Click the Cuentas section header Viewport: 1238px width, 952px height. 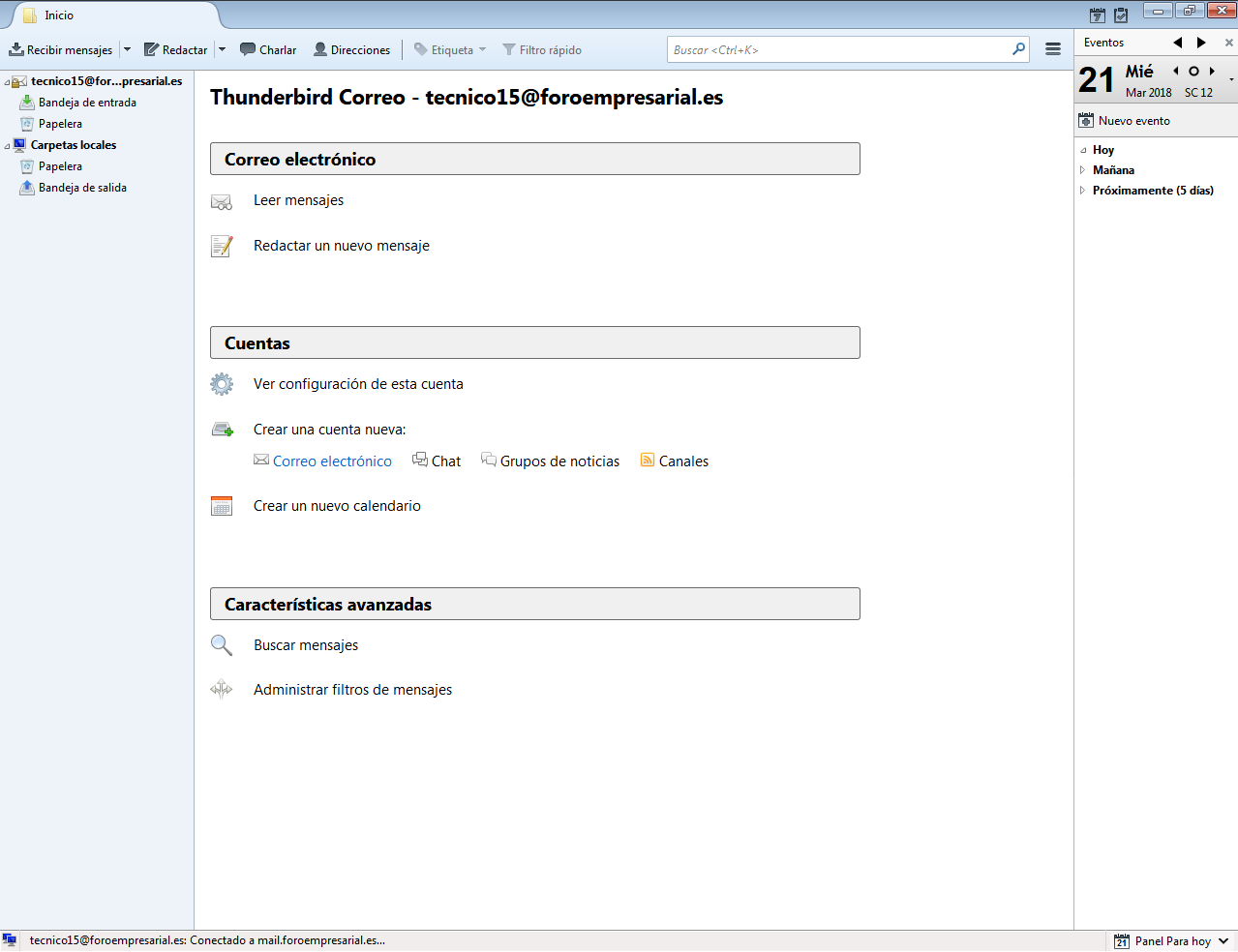(535, 343)
